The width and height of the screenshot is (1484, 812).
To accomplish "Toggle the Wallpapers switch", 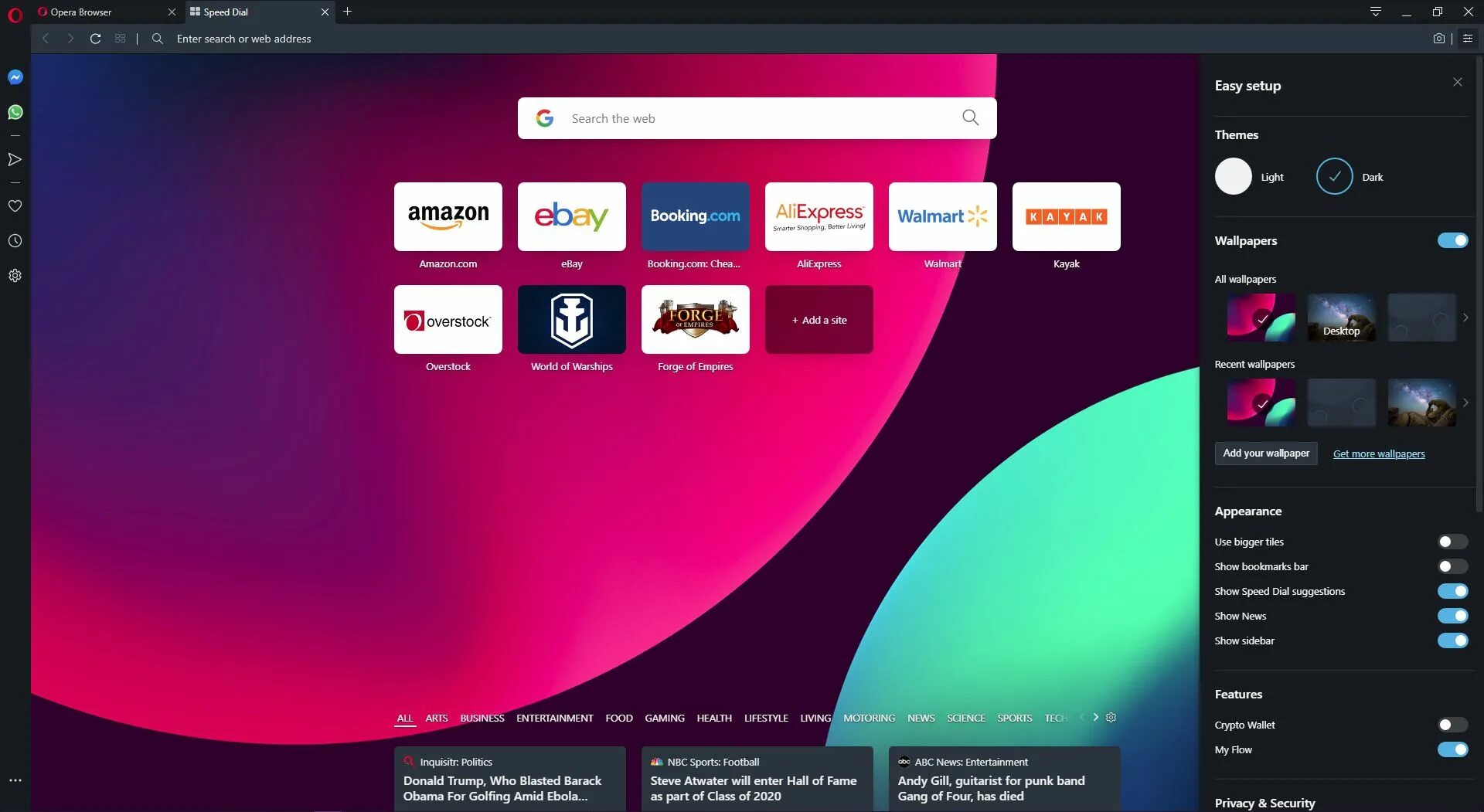I will coord(1453,240).
